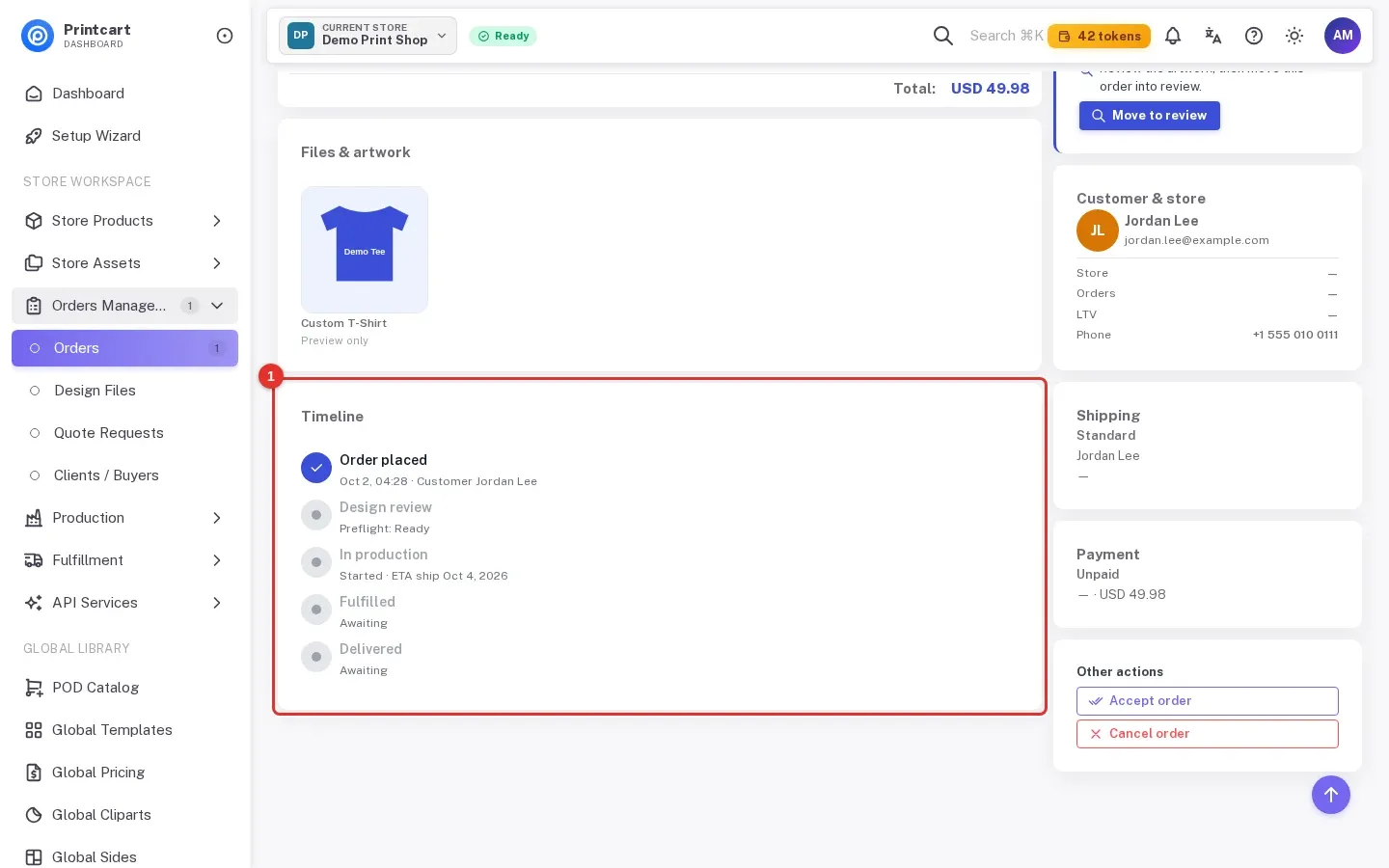The image size is (1389, 868).
Task: Click the Order placed checkmark marker
Action: point(316,468)
